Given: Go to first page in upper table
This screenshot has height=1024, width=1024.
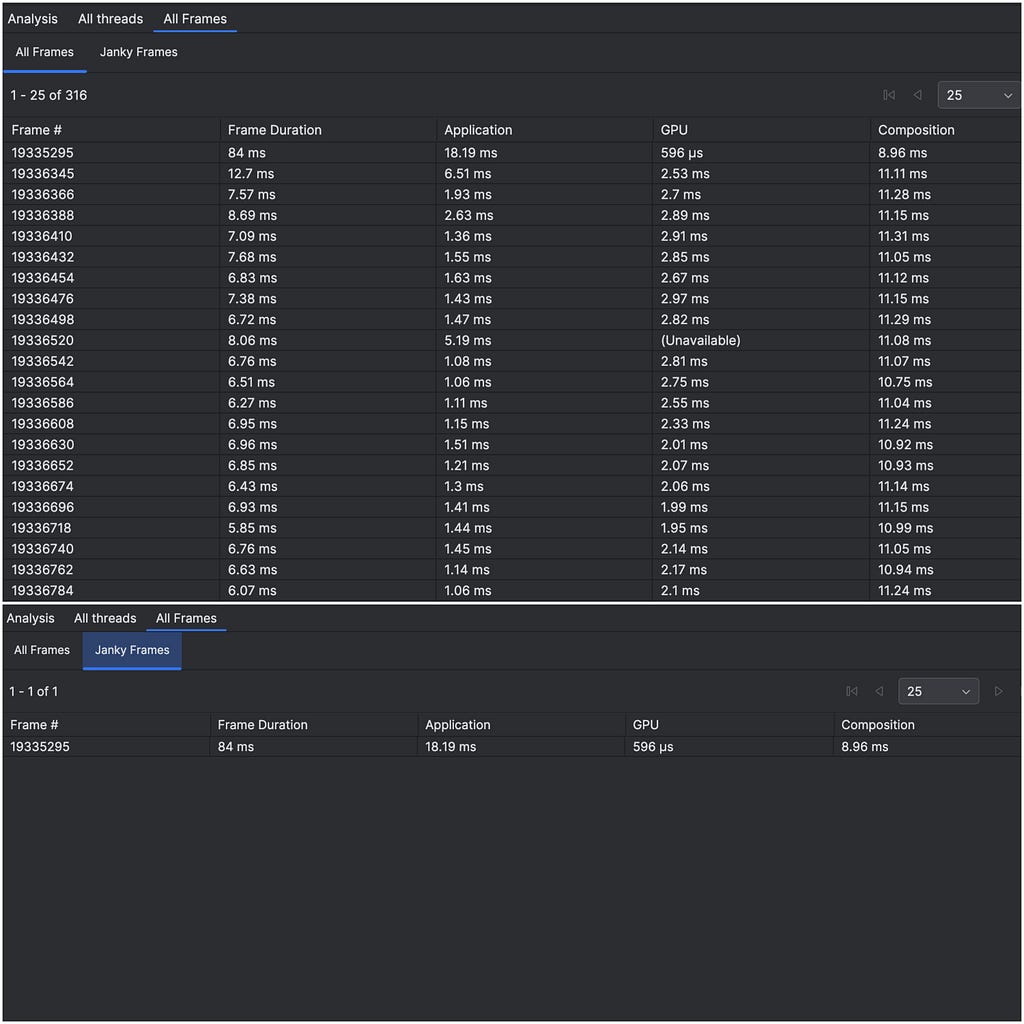Looking at the screenshot, I should (889, 95).
